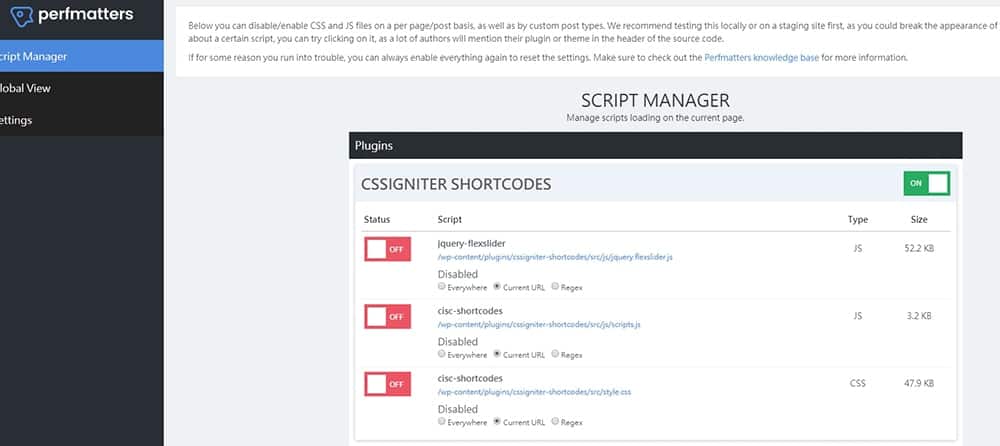Screen dimensions: 1000x446
Task: Click the Plugins section header bar
Action: coord(655,145)
